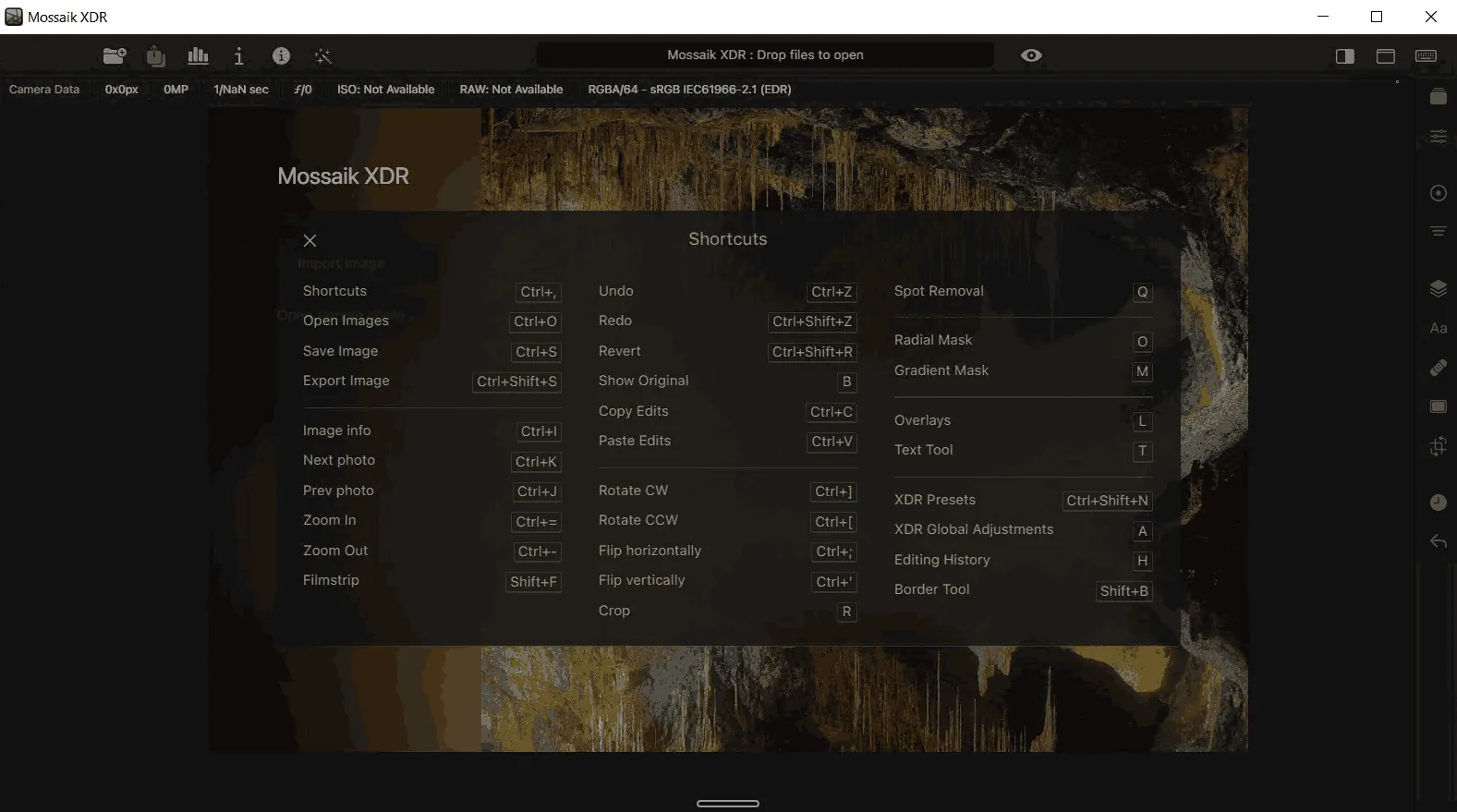Click the 'Border Tool' shortcut row label
This screenshot has height=812, width=1457.
click(932, 589)
